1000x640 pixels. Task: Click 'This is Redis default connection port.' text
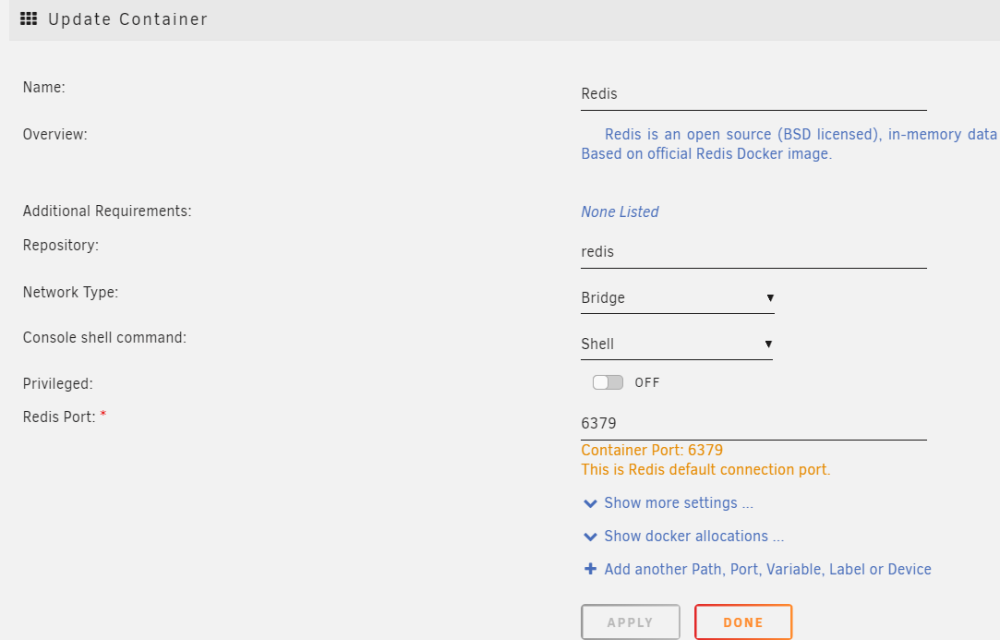(705, 470)
